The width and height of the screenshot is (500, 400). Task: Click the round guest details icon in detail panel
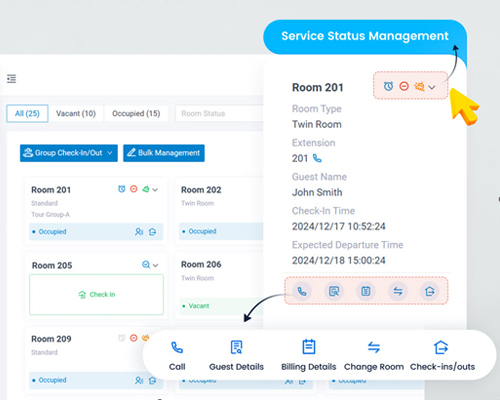point(334,291)
